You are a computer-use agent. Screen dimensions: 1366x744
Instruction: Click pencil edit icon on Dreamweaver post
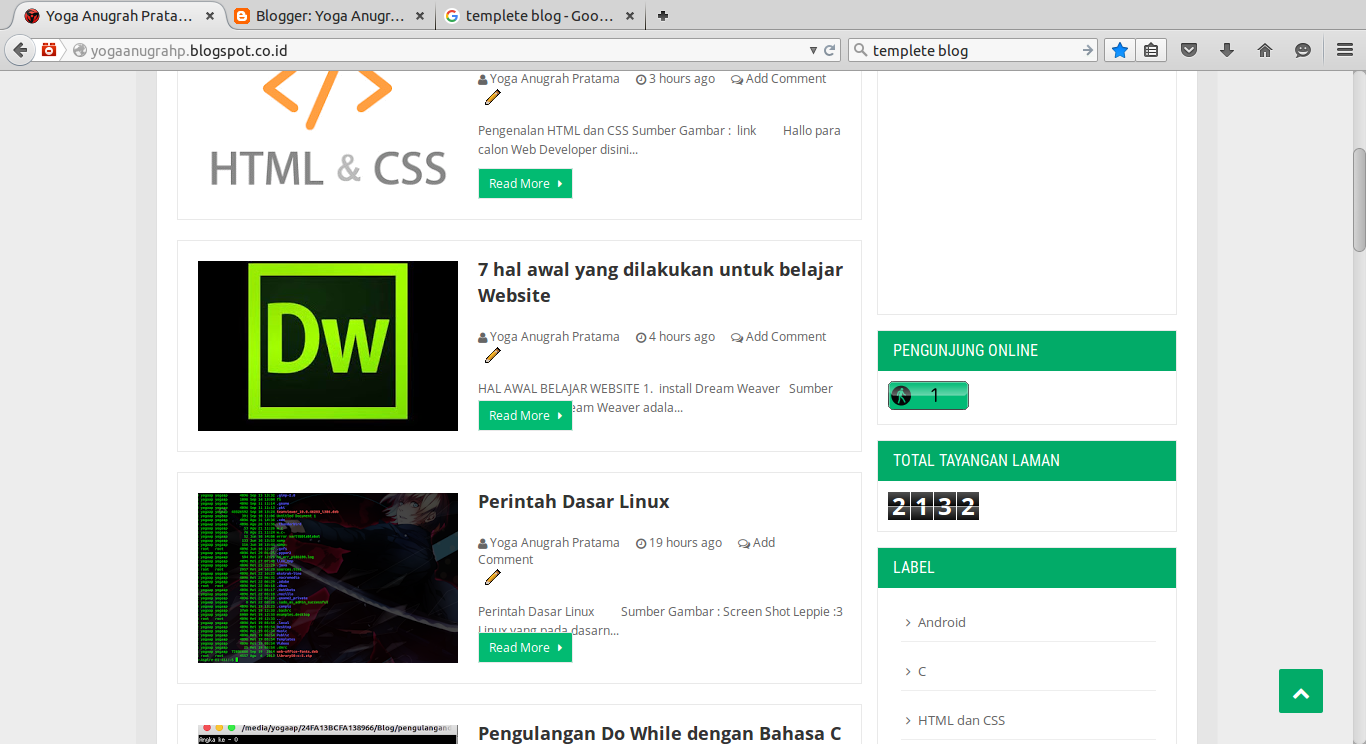coord(492,355)
